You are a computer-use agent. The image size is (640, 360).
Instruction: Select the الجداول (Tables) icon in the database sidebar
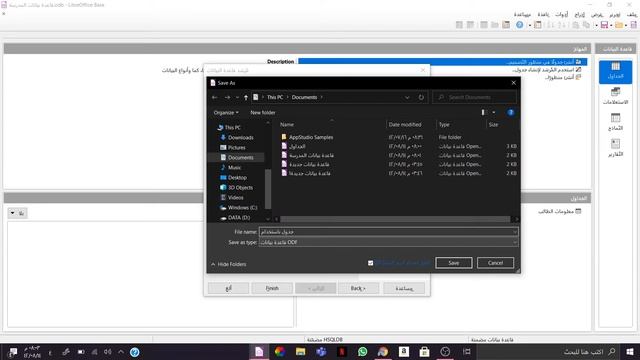tap(615, 71)
